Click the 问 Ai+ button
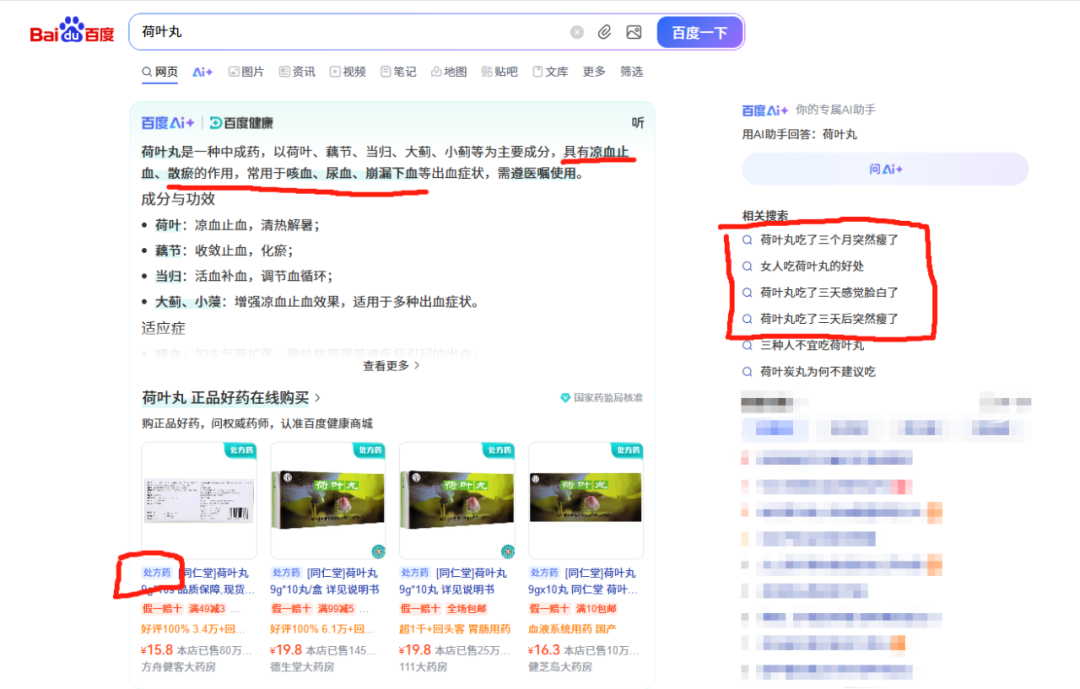The image size is (1080, 689). (x=885, y=169)
